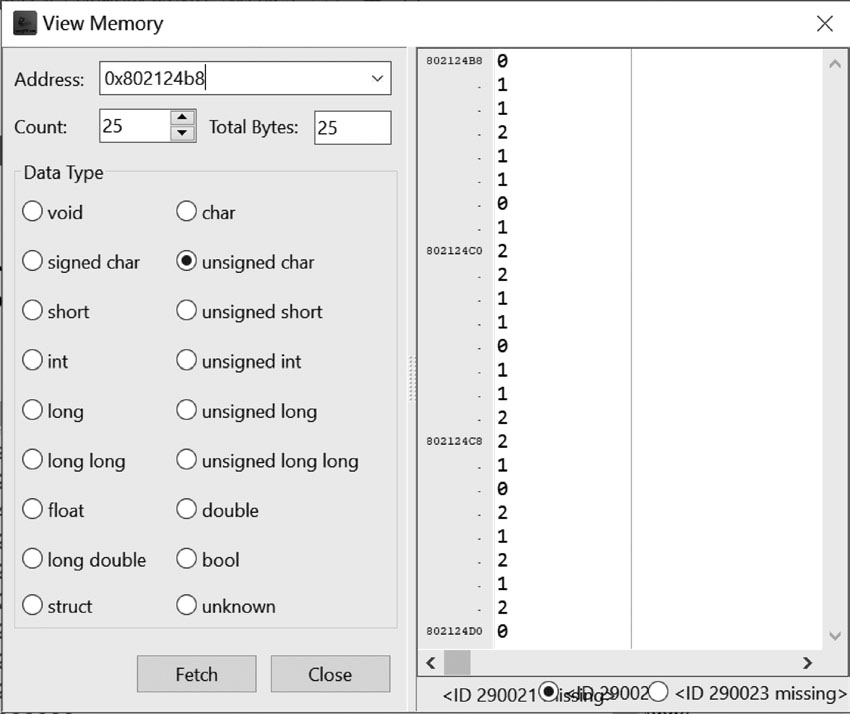850x714 pixels.
Task: Open the Address dropdown arrow
Action: coord(377,79)
